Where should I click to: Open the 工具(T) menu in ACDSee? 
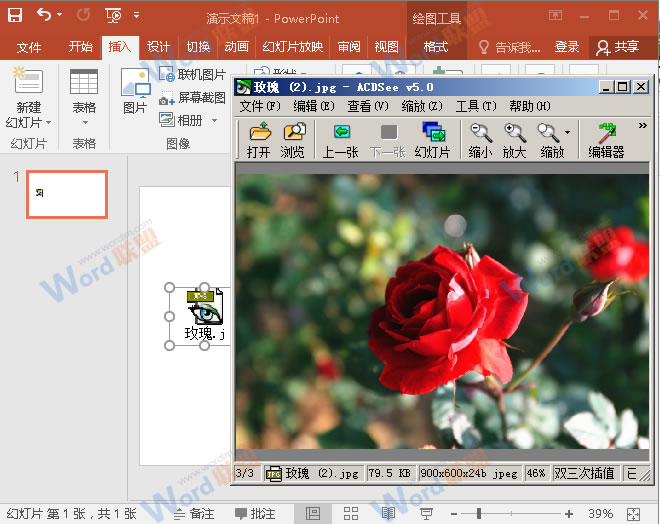pyautogui.click(x=476, y=106)
